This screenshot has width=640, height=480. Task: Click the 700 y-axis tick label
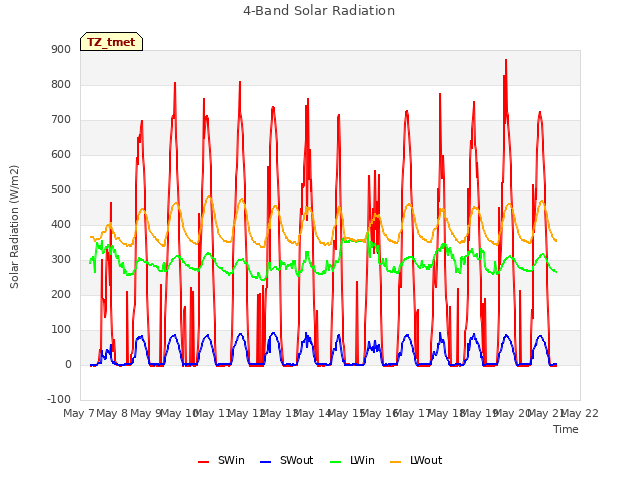pos(61,120)
